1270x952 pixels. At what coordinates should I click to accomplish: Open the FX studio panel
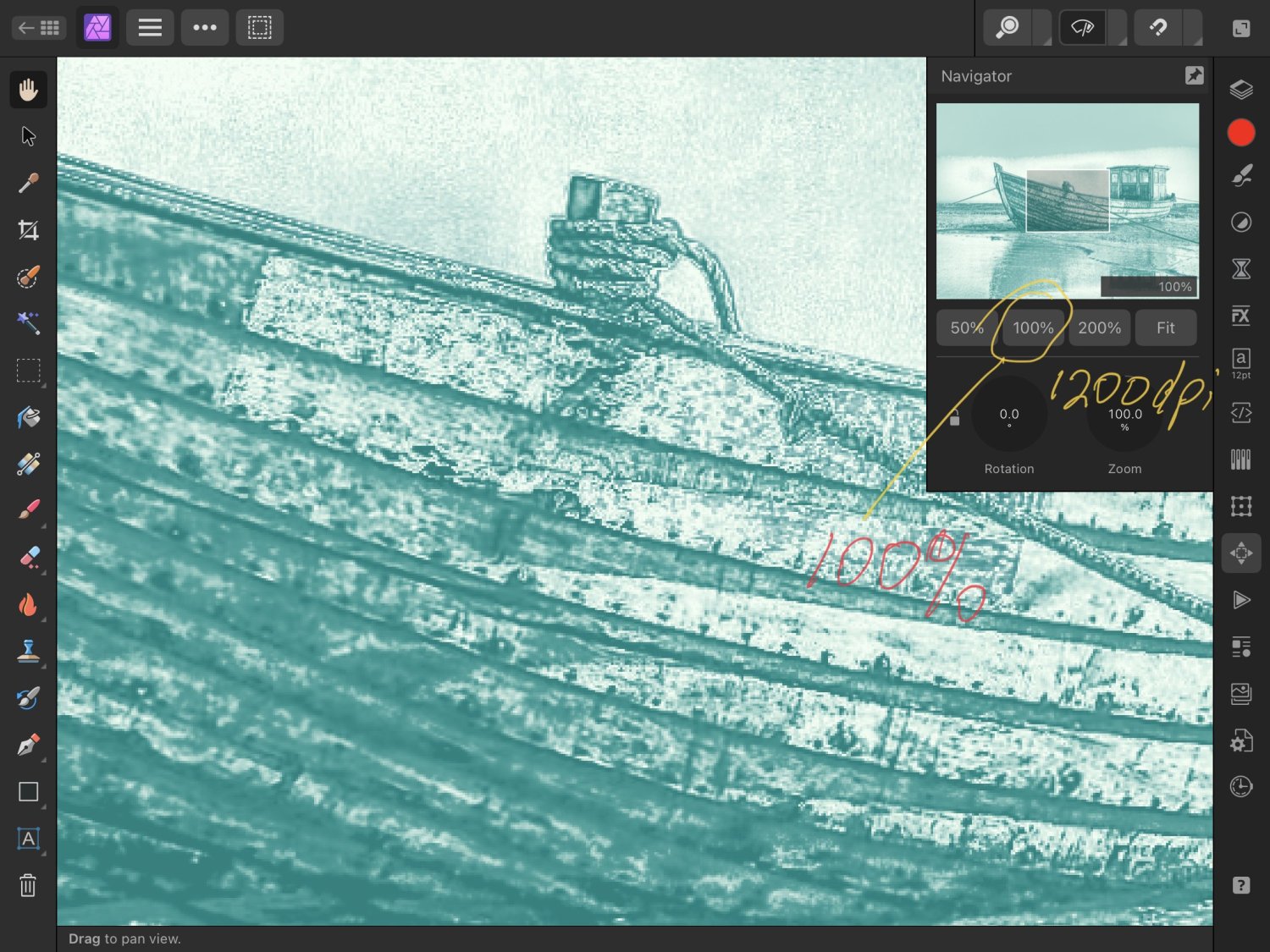[1241, 316]
